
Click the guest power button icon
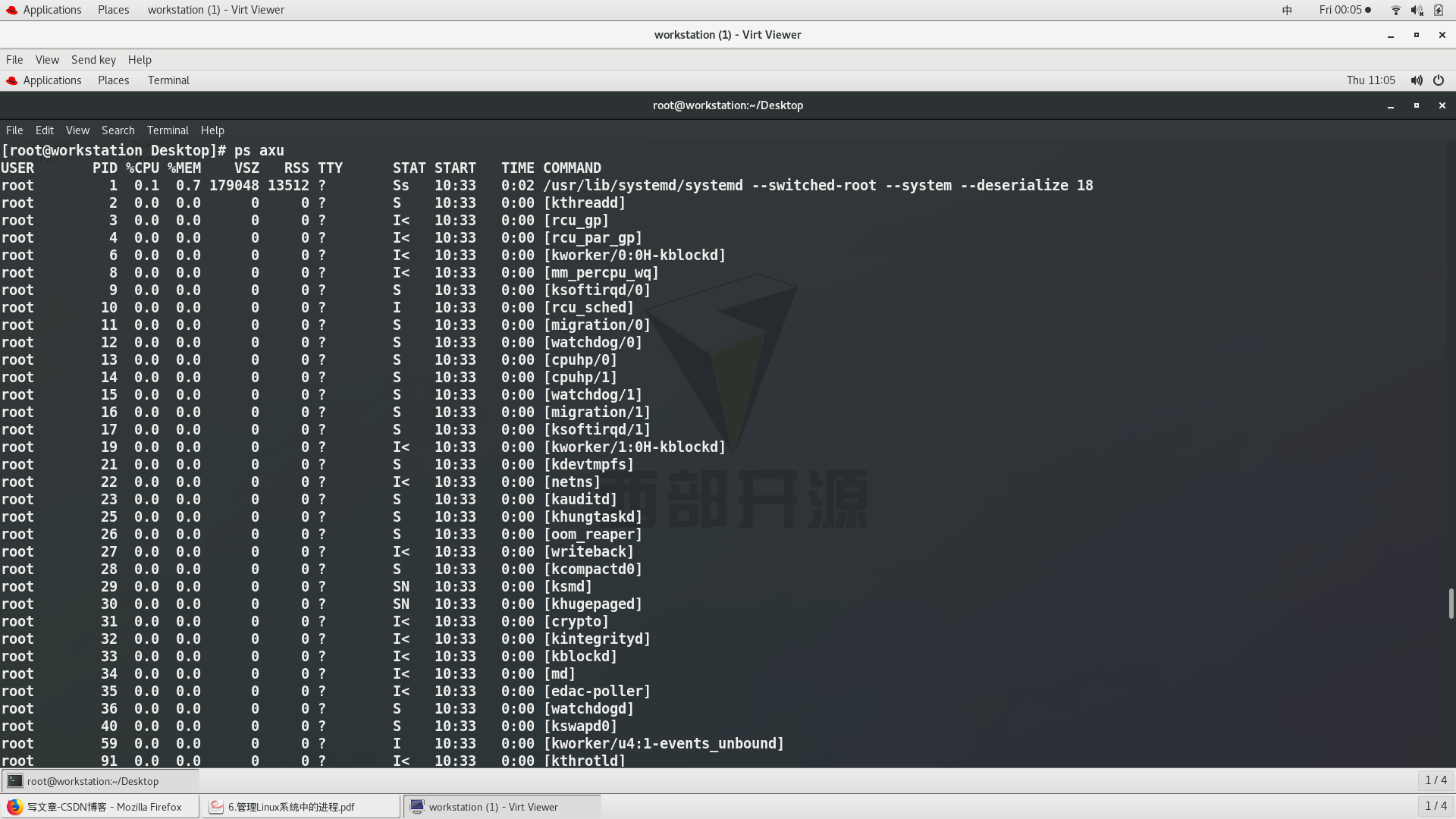[1439, 80]
